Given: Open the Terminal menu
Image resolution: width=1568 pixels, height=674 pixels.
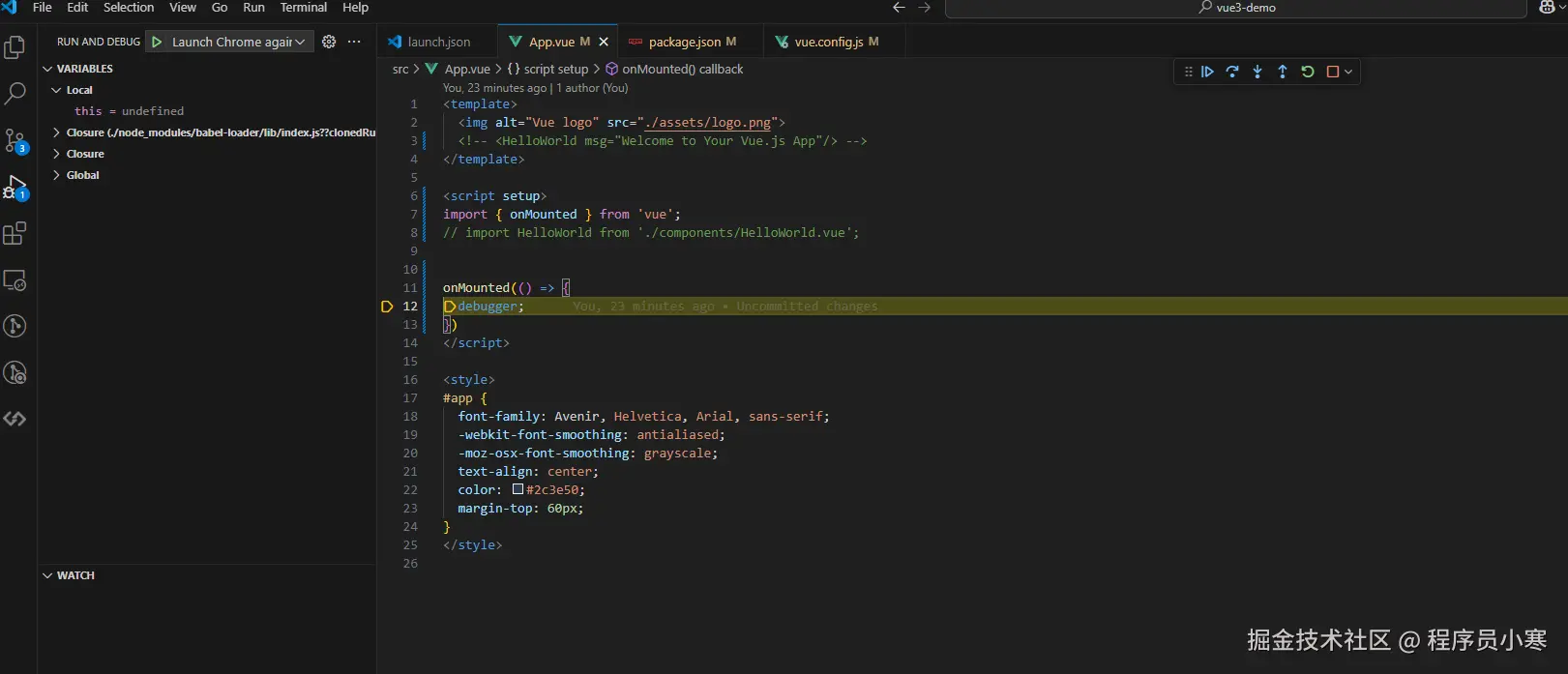Looking at the screenshot, I should [304, 8].
